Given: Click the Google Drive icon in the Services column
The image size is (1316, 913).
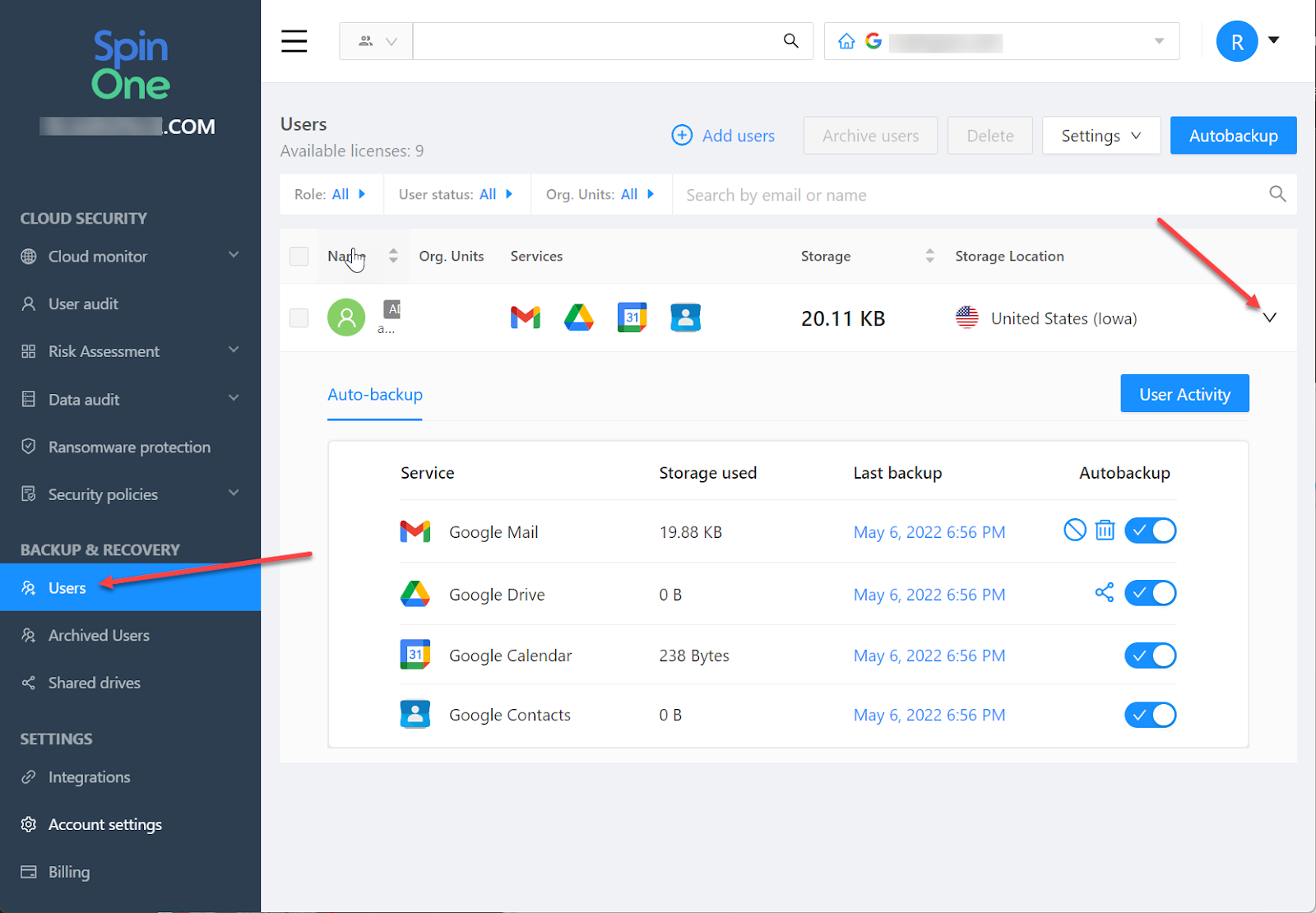Looking at the screenshot, I should [578, 317].
